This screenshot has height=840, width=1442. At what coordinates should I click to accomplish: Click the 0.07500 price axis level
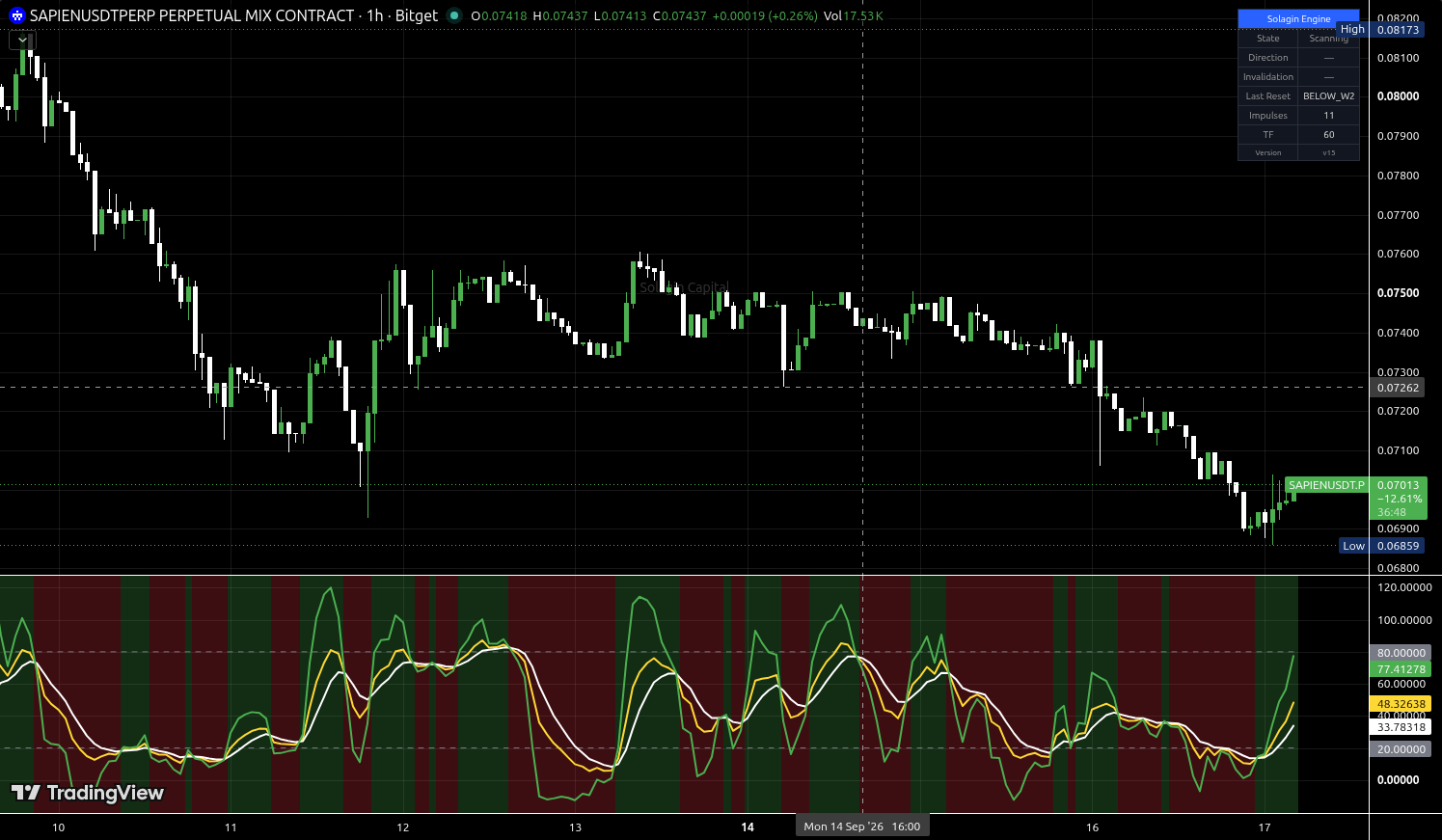[1398, 293]
